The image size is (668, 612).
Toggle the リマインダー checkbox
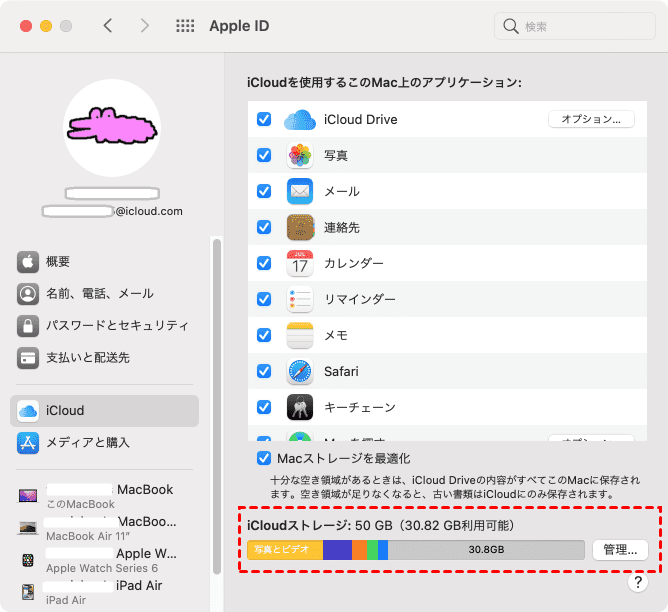[x=264, y=299]
